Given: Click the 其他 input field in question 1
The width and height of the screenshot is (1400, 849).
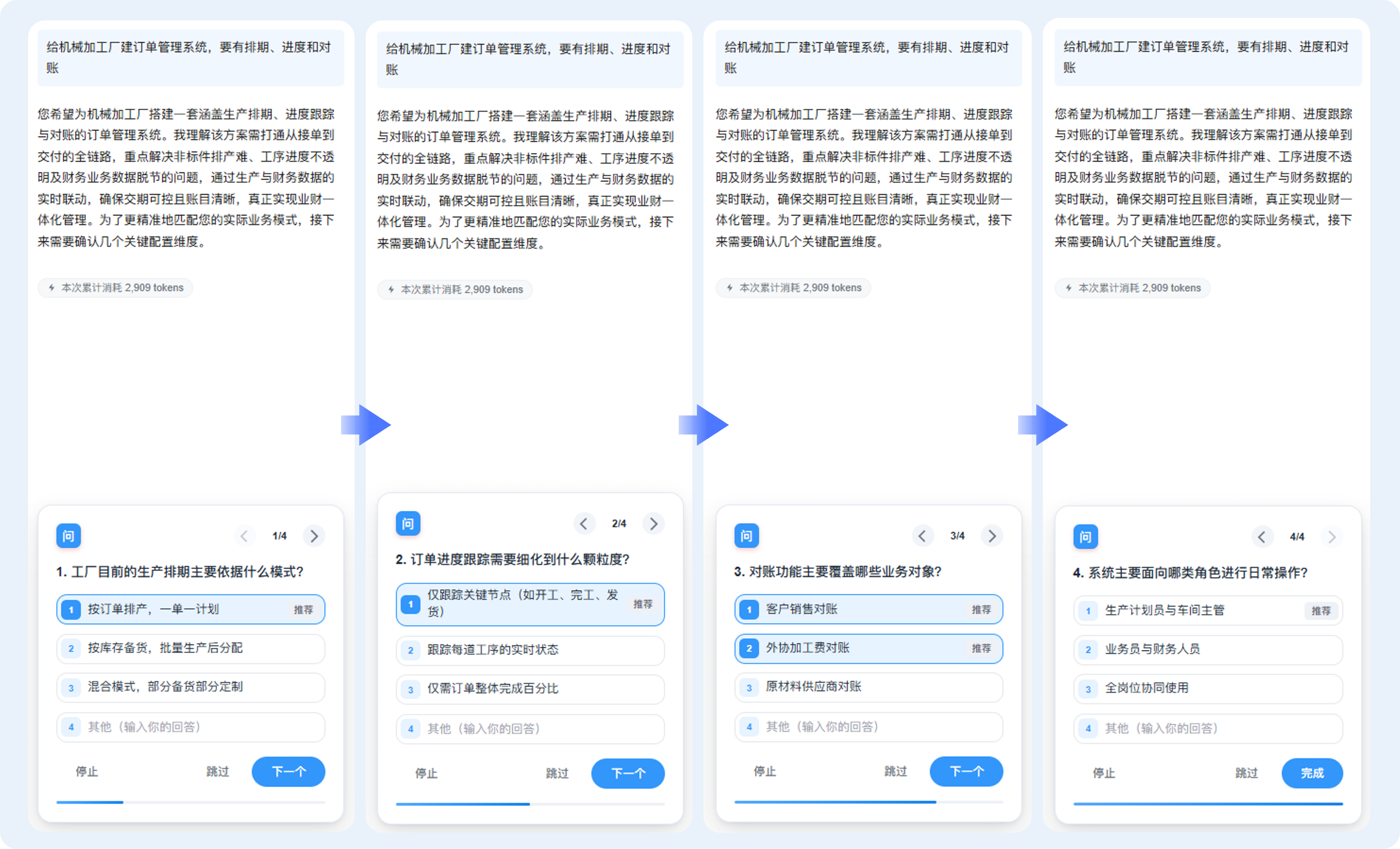Looking at the screenshot, I should [191, 727].
